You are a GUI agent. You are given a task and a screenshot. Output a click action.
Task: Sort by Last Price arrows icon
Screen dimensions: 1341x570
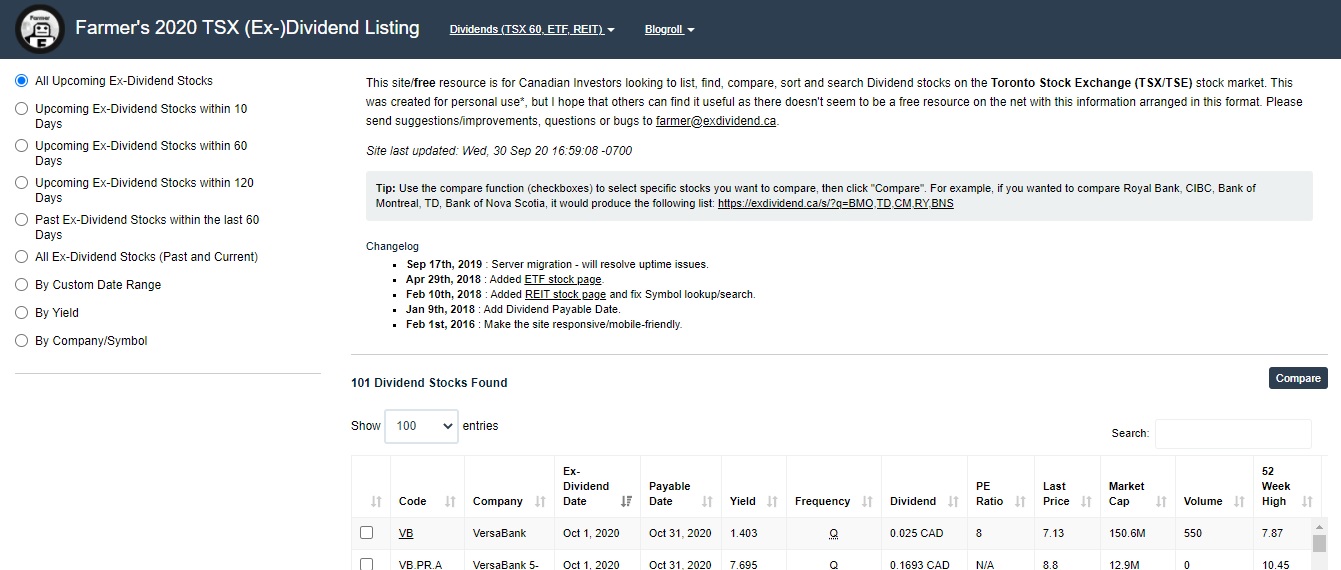coord(1086,502)
